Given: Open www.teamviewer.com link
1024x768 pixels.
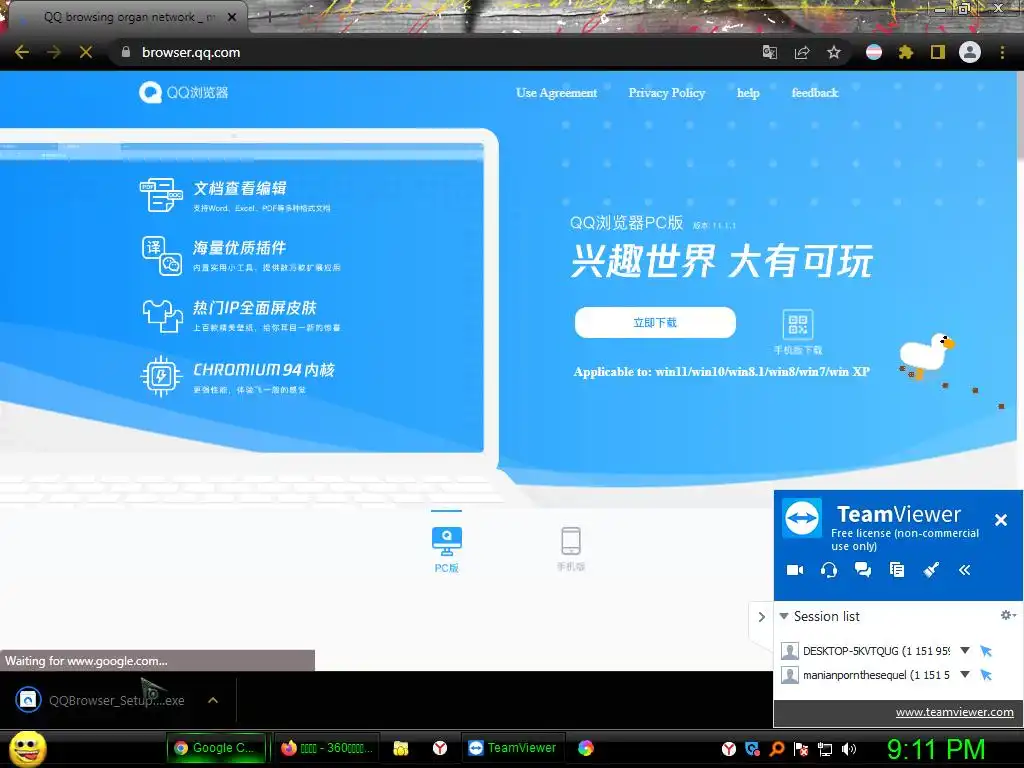Looking at the screenshot, I should [954, 712].
